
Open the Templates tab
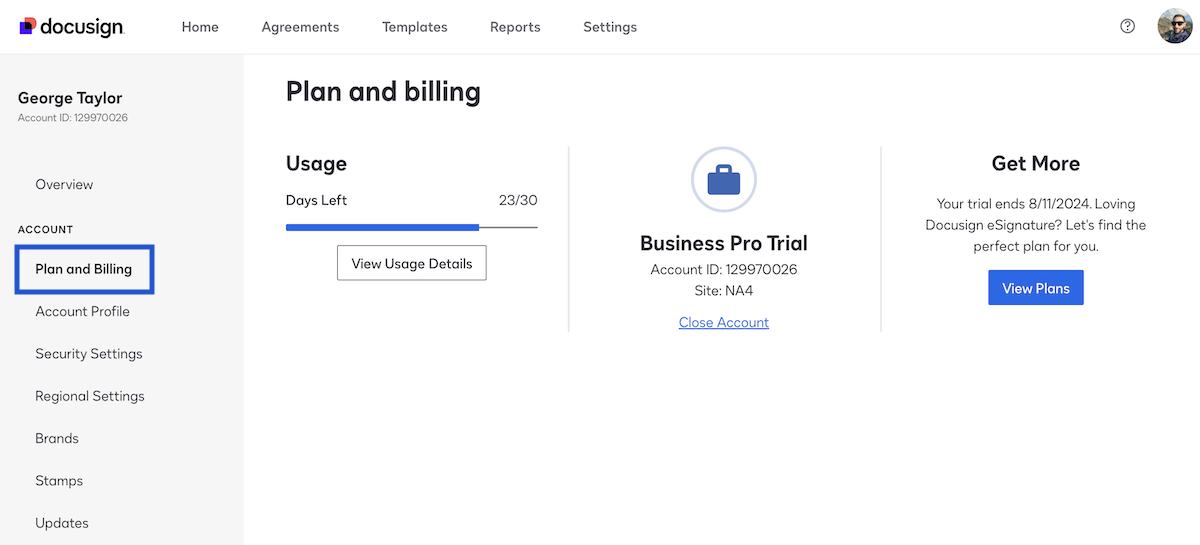point(415,27)
